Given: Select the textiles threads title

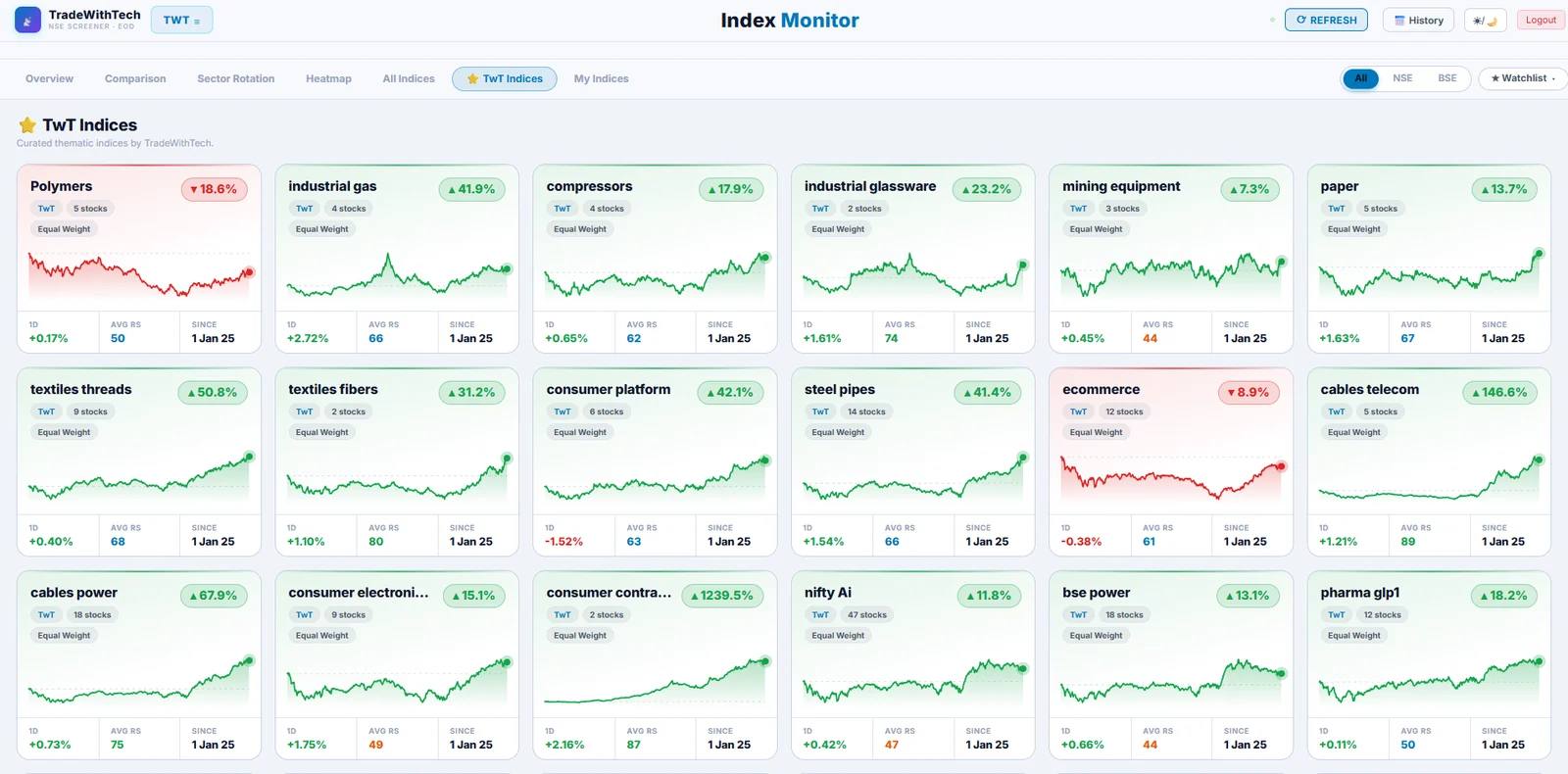Looking at the screenshot, I should pyautogui.click(x=80, y=389).
